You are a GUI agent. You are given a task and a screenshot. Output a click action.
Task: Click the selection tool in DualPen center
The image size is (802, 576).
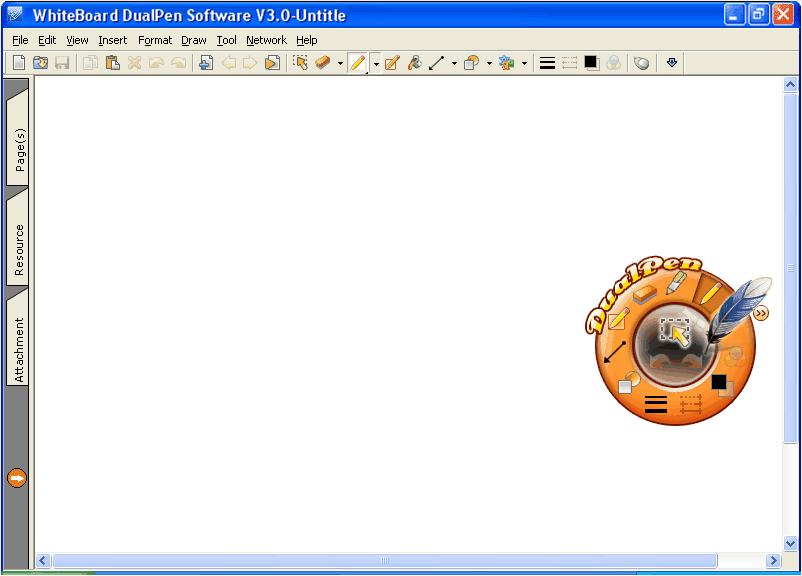click(675, 332)
